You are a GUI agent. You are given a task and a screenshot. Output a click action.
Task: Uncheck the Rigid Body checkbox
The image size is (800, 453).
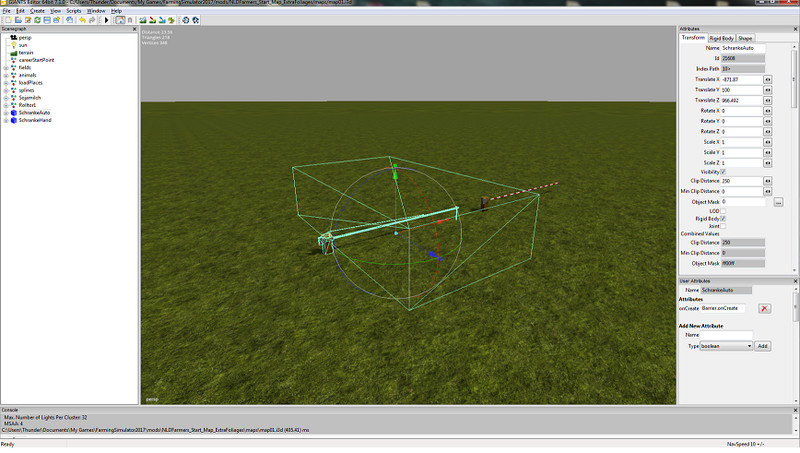tap(724, 218)
